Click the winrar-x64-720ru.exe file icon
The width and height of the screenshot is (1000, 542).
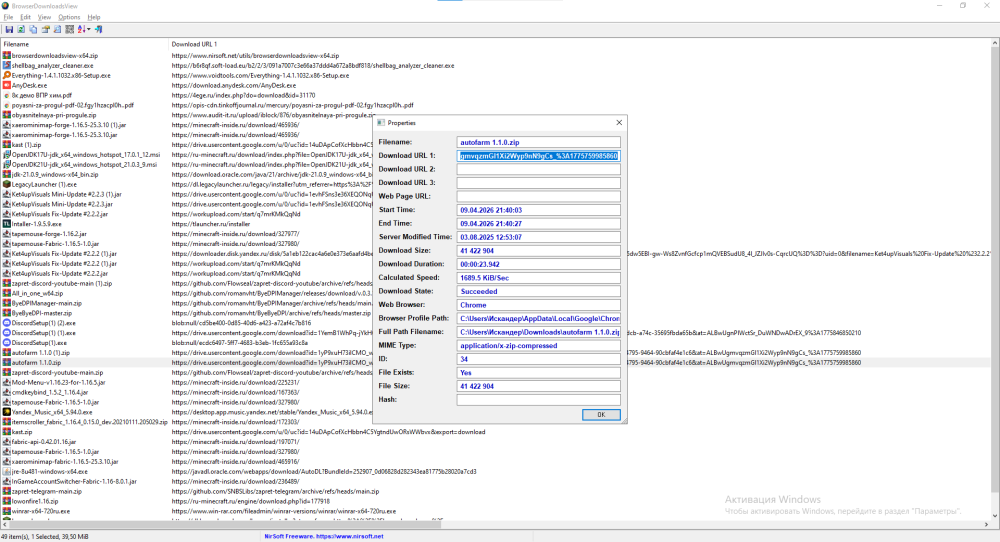[x=6, y=511]
